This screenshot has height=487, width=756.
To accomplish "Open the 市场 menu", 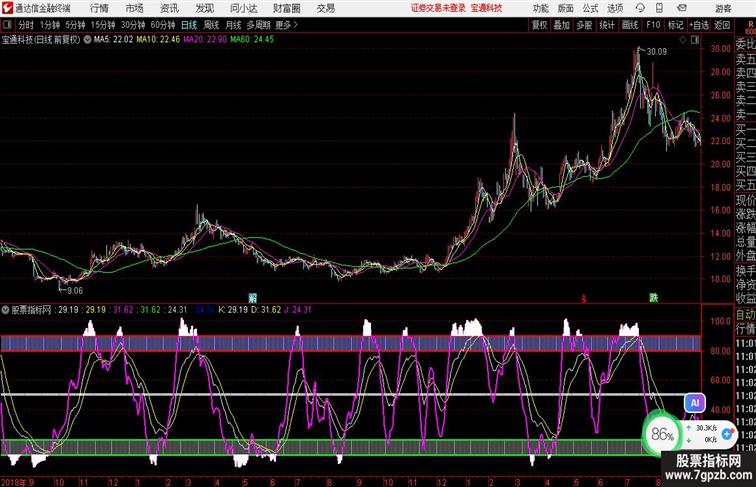I will click(135, 8).
